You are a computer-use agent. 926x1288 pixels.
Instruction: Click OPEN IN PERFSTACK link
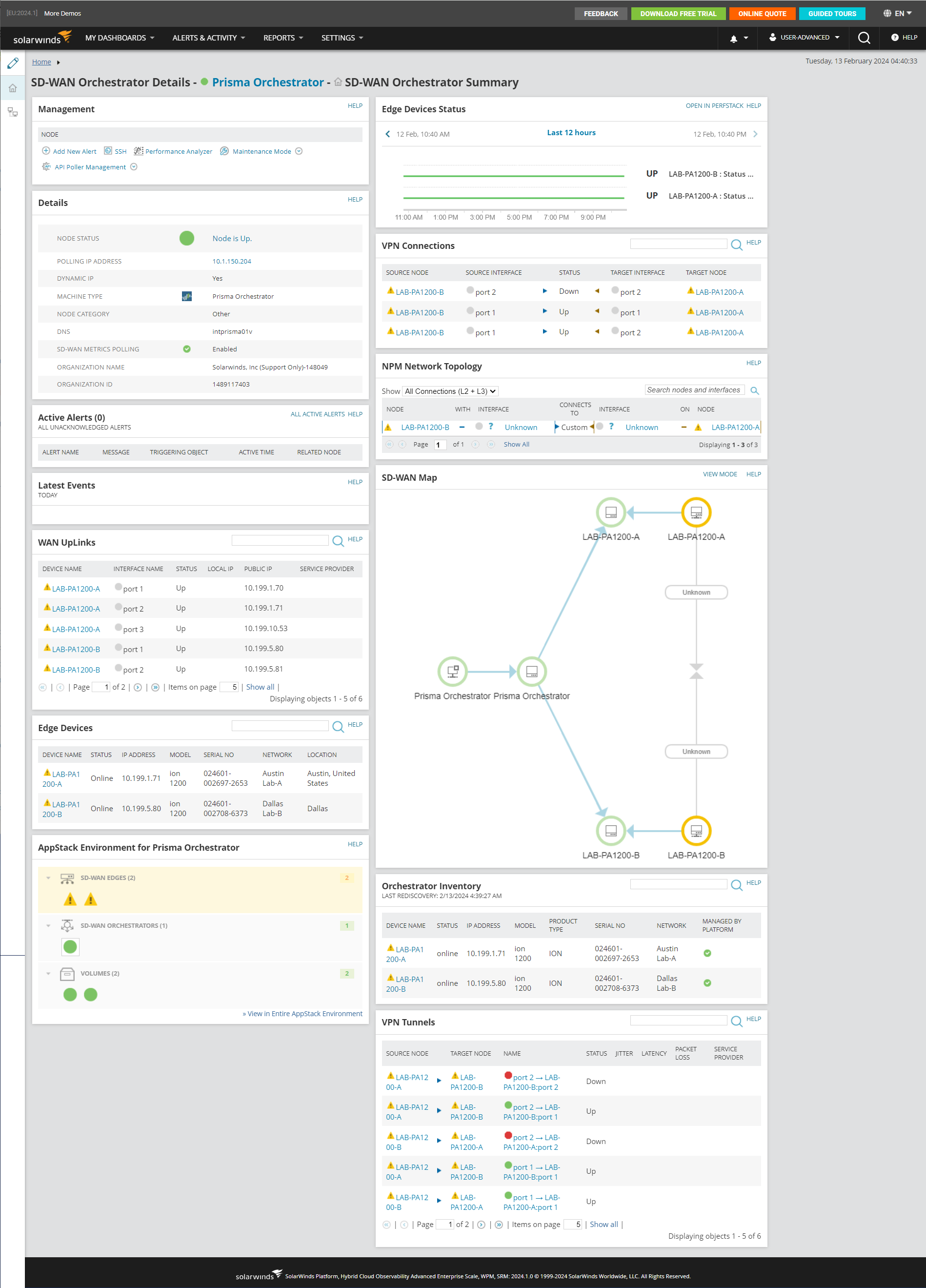[714, 105]
